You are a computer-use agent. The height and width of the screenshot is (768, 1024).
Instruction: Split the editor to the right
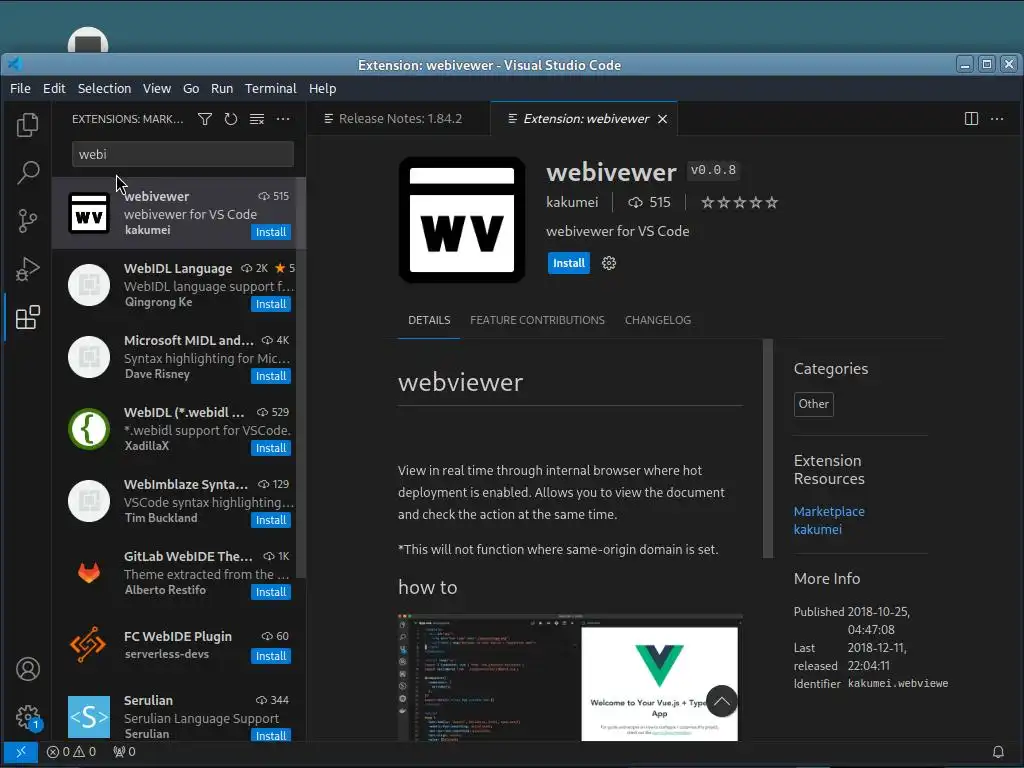[971, 119]
